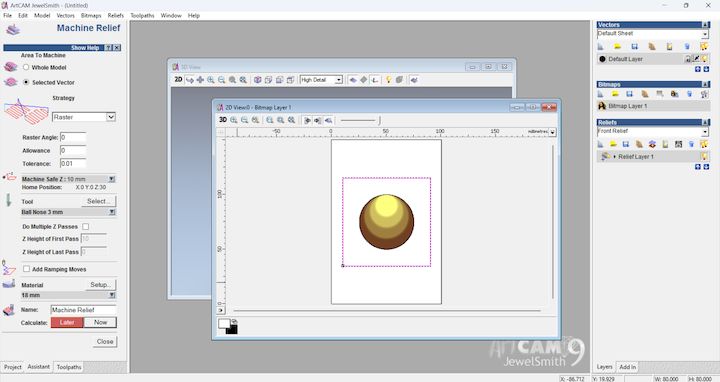
Task: Switch to the Assistant tab
Action: click(39, 366)
